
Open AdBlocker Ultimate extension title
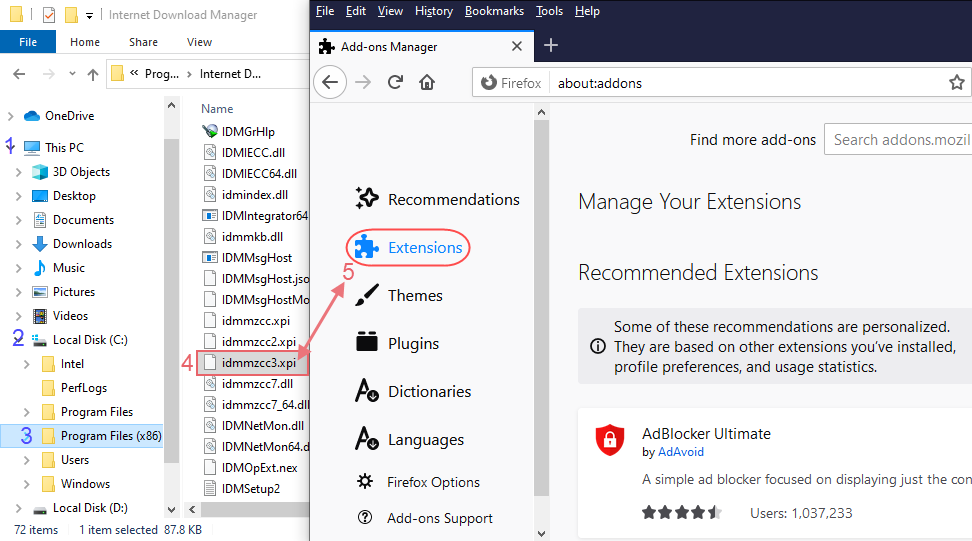pyautogui.click(x=706, y=433)
